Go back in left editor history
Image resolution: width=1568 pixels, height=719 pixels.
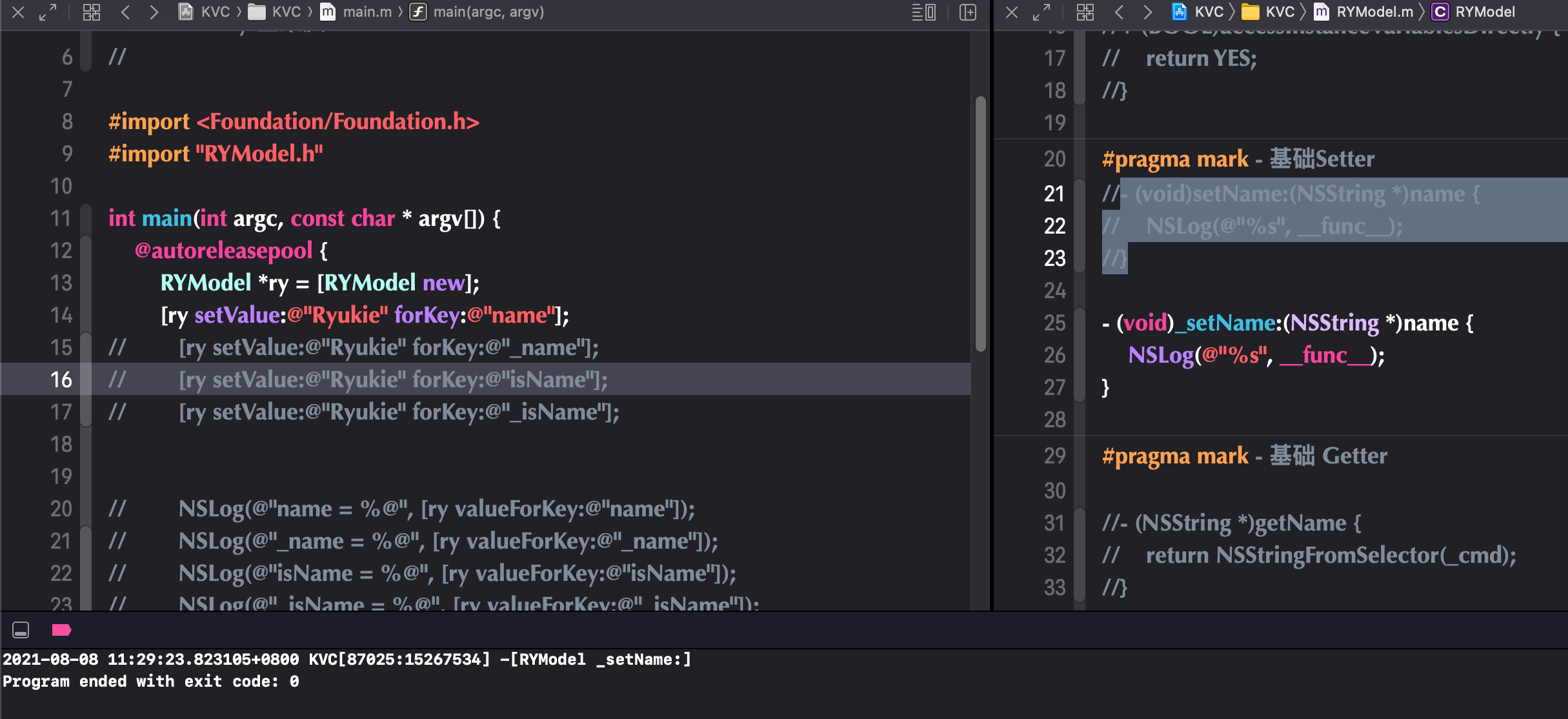pyautogui.click(x=126, y=12)
